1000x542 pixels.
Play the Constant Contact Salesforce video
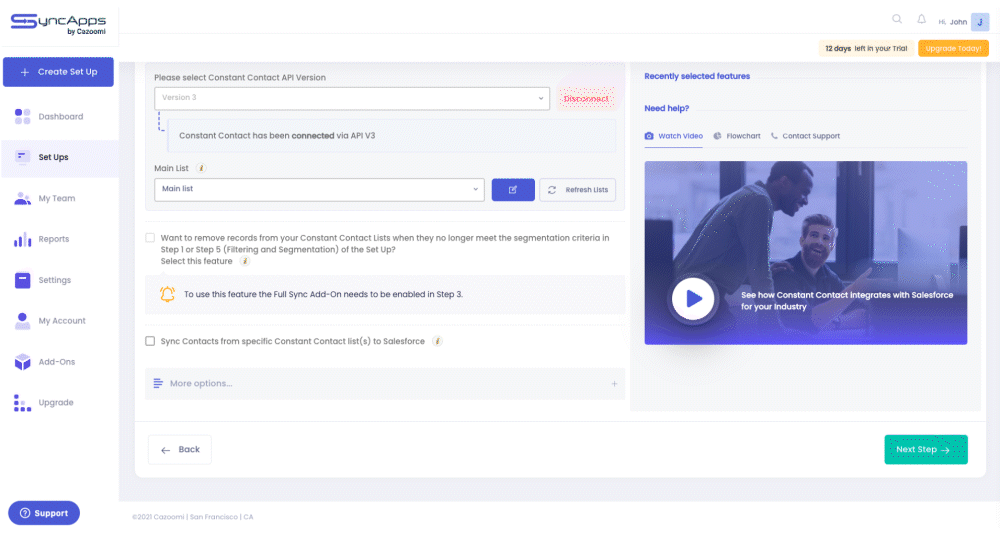[x=693, y=298]
